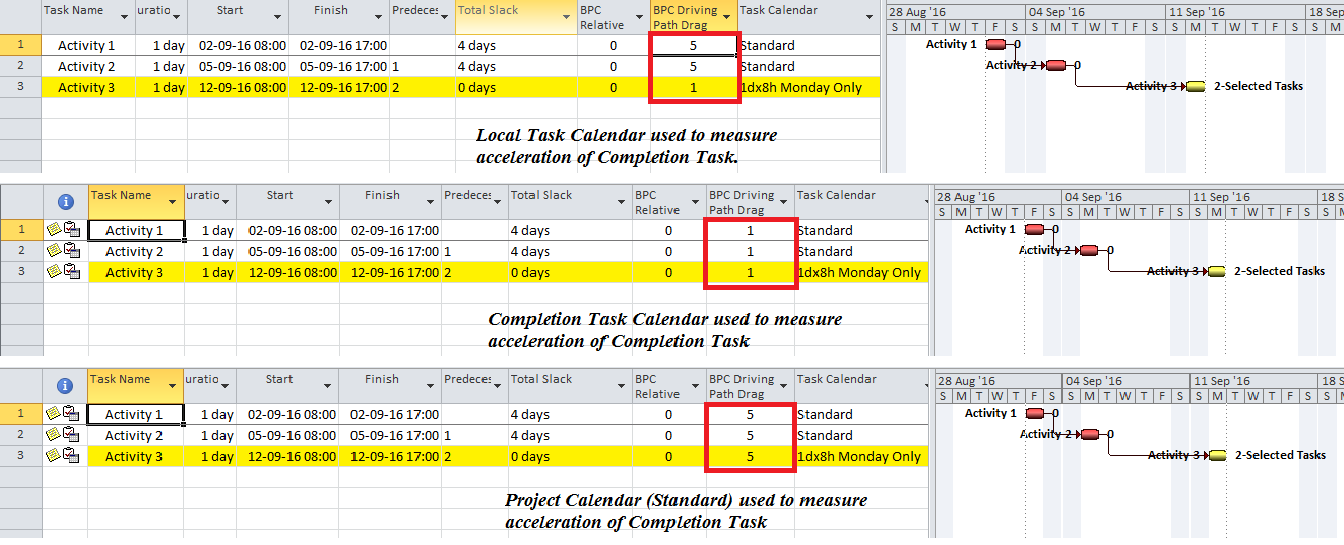The height and width of the screenshot is (545, 1344).
Task: Open the note icon of Activity 1 in middle grid
Action: click(54, 230)
